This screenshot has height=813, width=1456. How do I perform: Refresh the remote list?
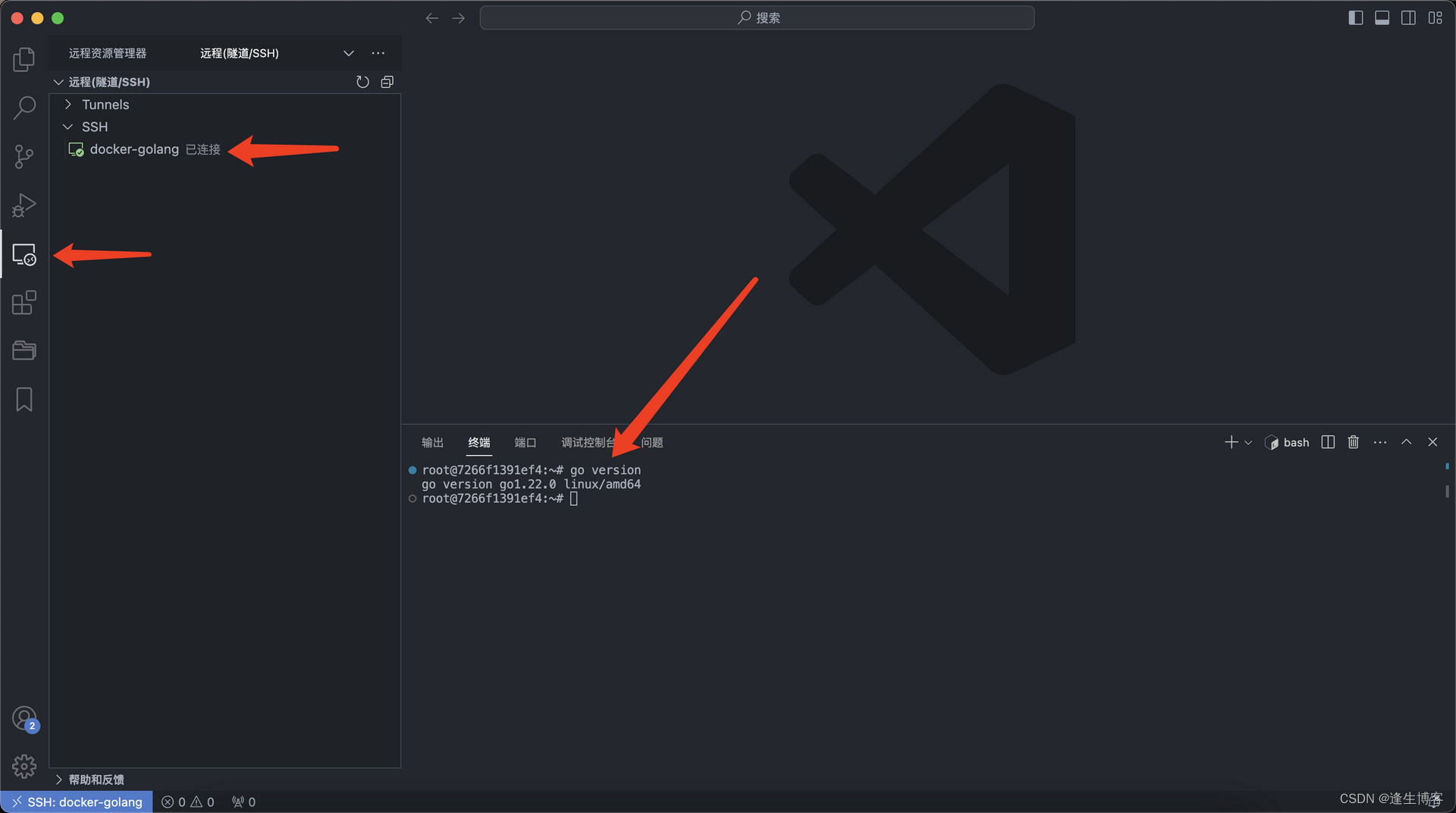coord(362,82)
